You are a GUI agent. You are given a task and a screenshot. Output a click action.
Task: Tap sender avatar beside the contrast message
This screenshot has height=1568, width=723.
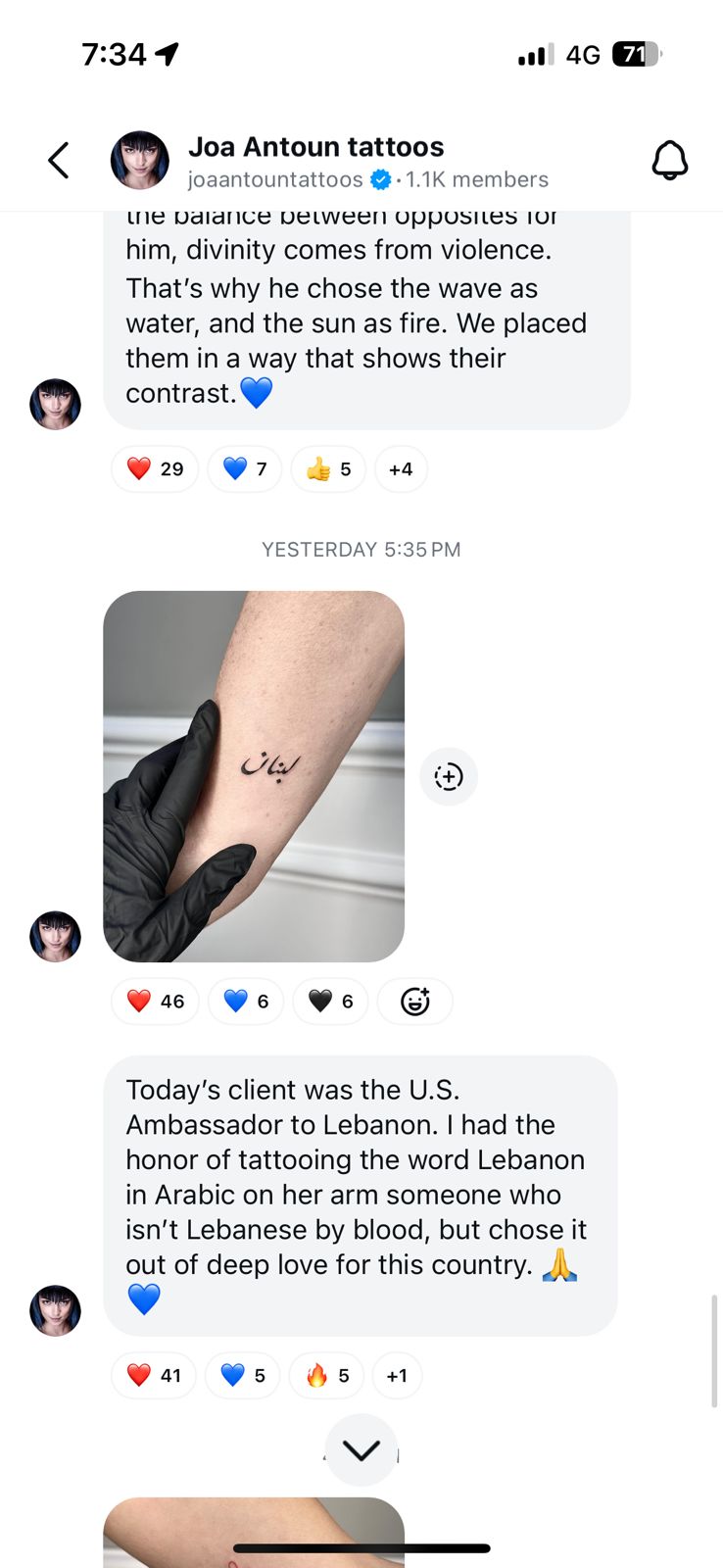coord(56,405)
